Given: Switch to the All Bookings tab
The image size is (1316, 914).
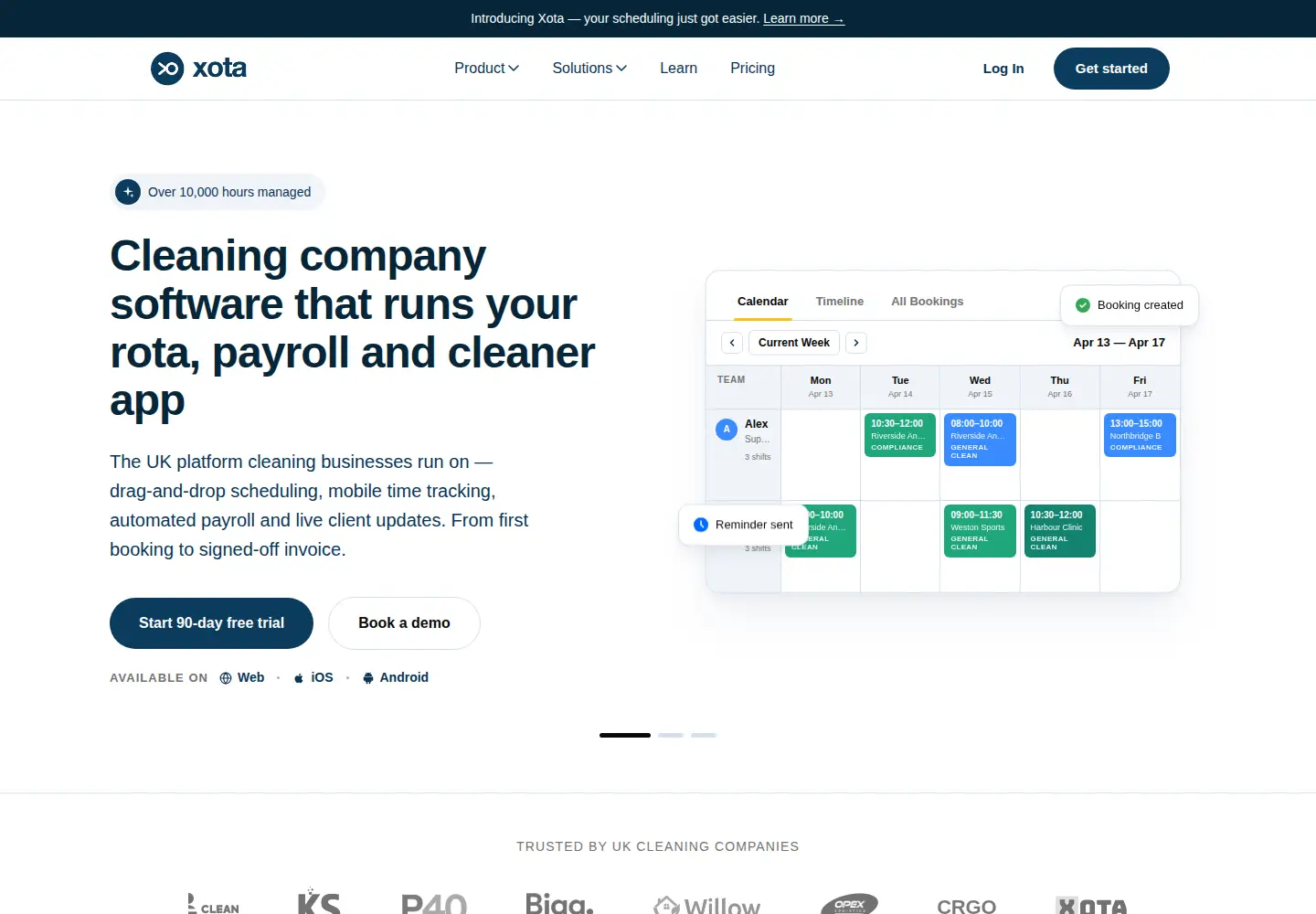Looking at the screenshot, I should point(928,302).
